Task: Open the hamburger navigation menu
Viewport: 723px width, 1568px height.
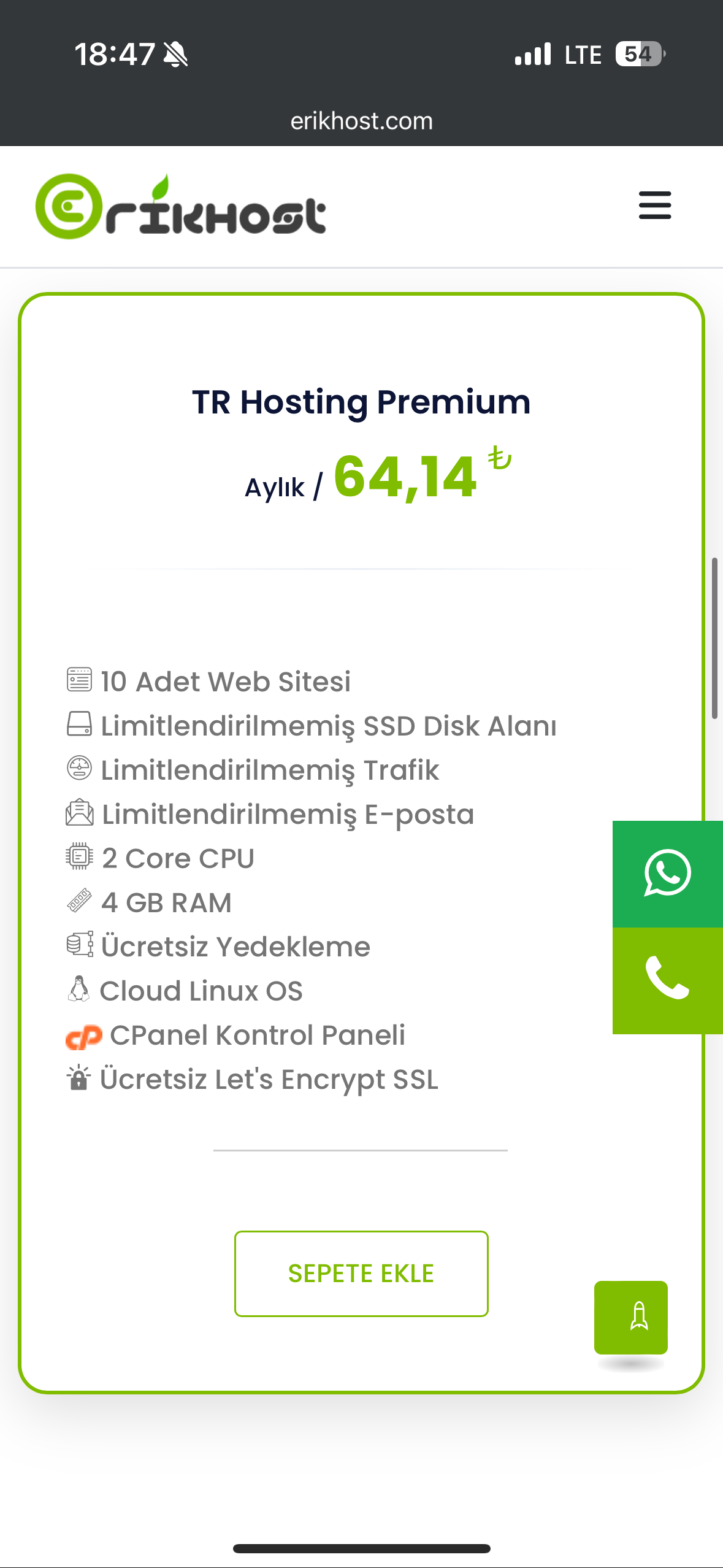Action: point(655,205)
